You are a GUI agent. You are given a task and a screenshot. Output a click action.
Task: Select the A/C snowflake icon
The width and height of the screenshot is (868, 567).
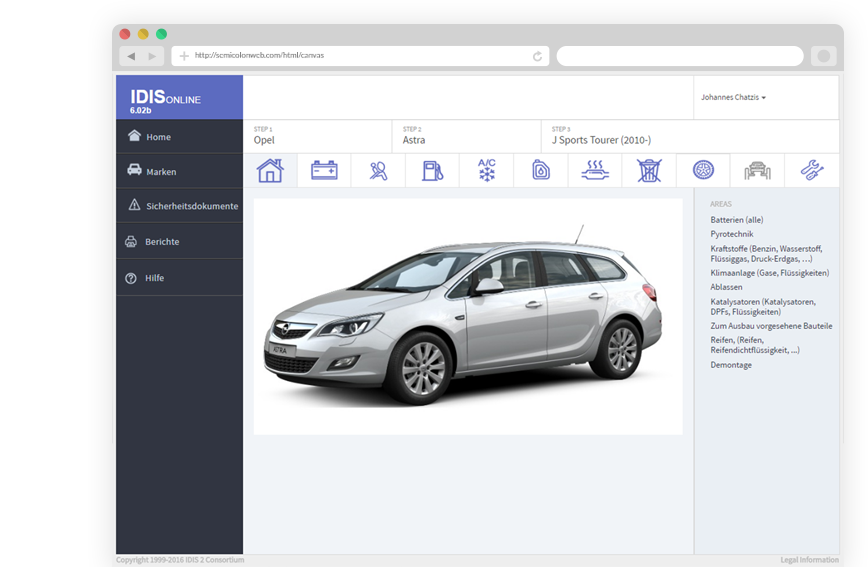click(487, 170)
